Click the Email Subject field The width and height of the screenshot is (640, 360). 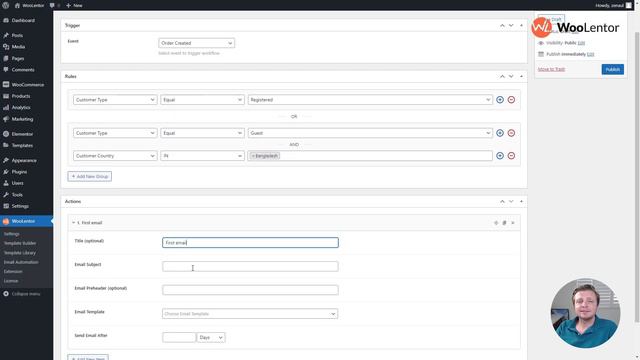(250, 266)
